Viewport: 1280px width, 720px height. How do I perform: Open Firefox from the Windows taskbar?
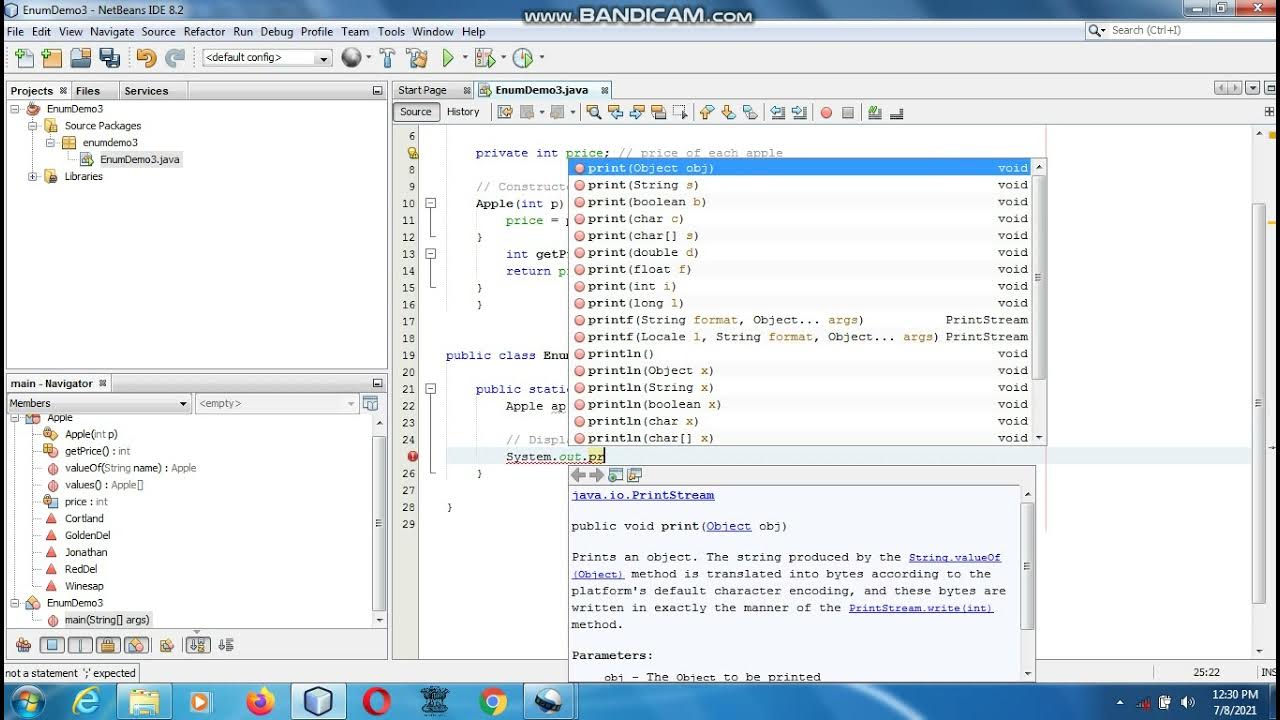260,702
